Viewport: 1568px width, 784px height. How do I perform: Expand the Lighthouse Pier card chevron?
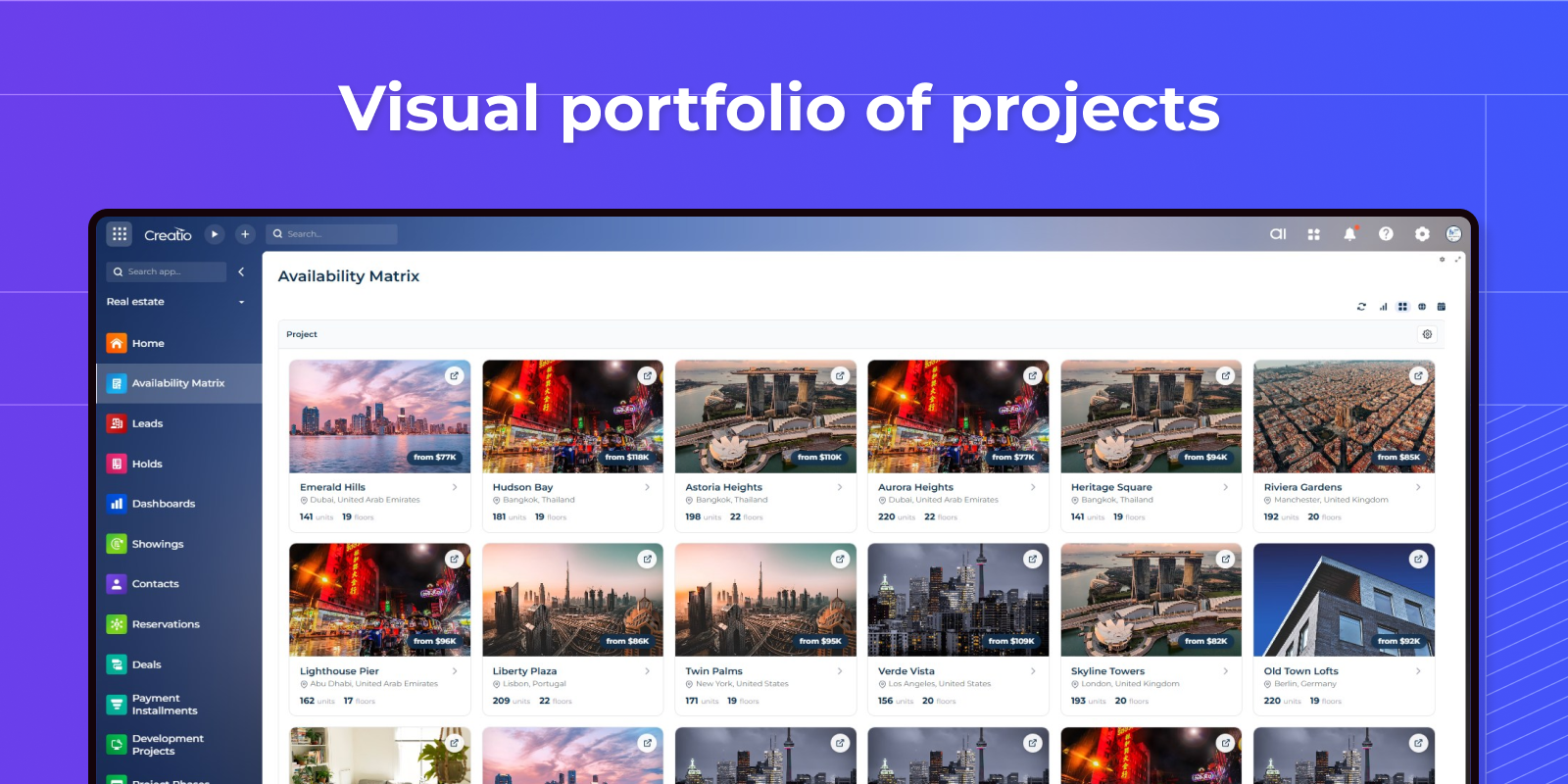(455, 671)
